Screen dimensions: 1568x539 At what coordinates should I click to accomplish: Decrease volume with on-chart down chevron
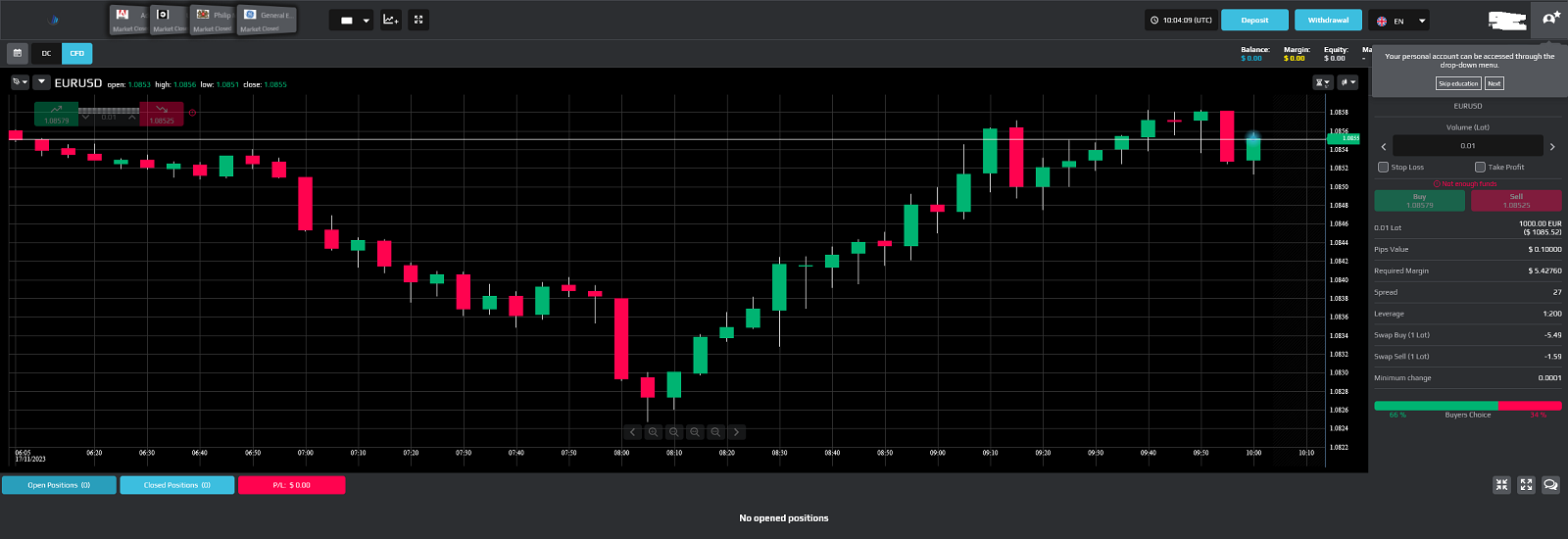pyautogui.click(x=86, y=117)
